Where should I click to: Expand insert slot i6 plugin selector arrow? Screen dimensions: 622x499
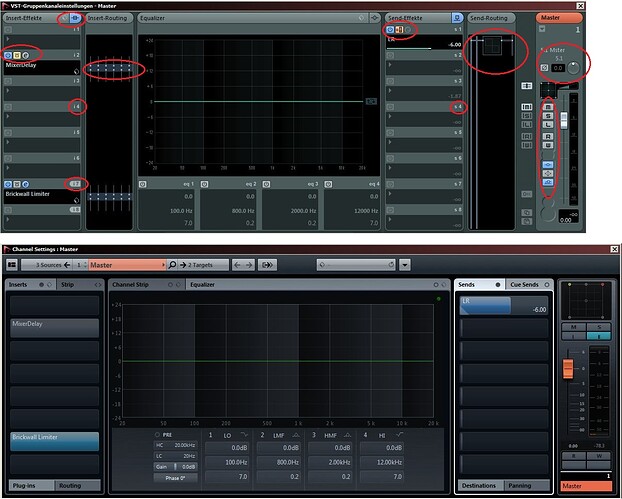[x=8, y=168]
